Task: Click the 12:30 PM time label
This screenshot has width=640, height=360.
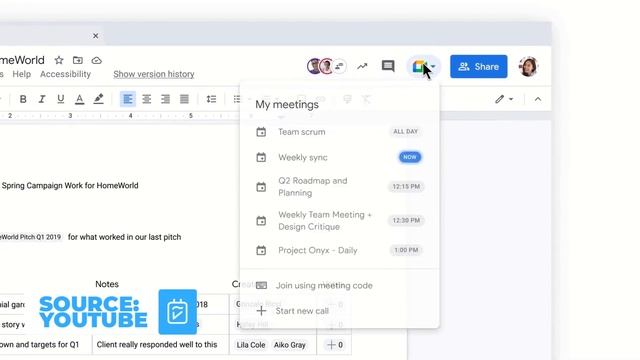Action: [x=406, y=220]
